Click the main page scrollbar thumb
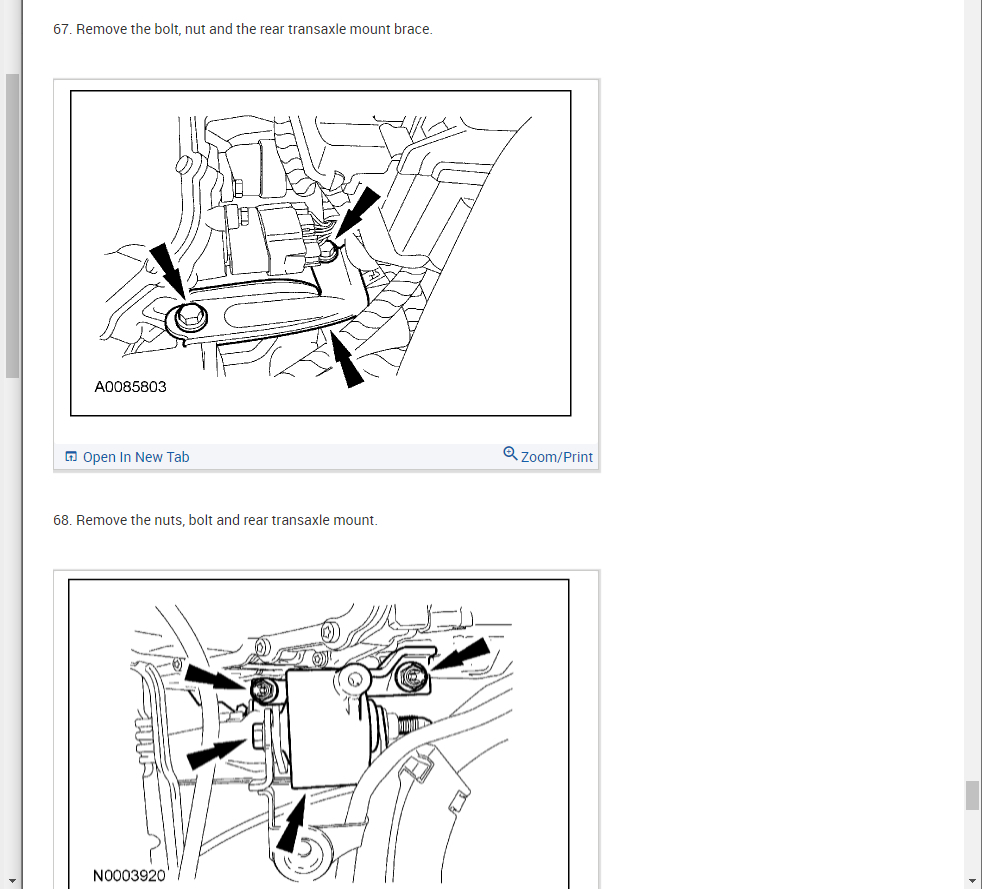This screenshot has width=982, height=889. click(x=972, y=795)
